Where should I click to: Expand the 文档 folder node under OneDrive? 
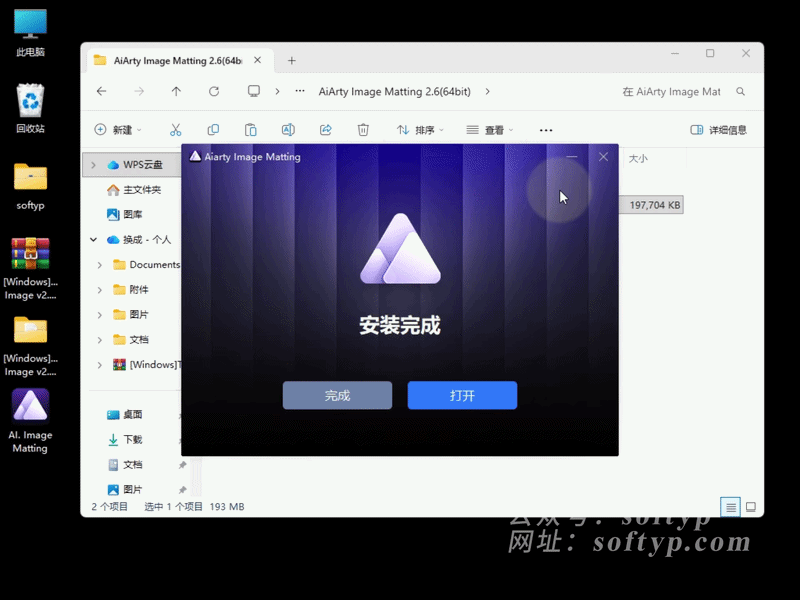tap(99, 340)
